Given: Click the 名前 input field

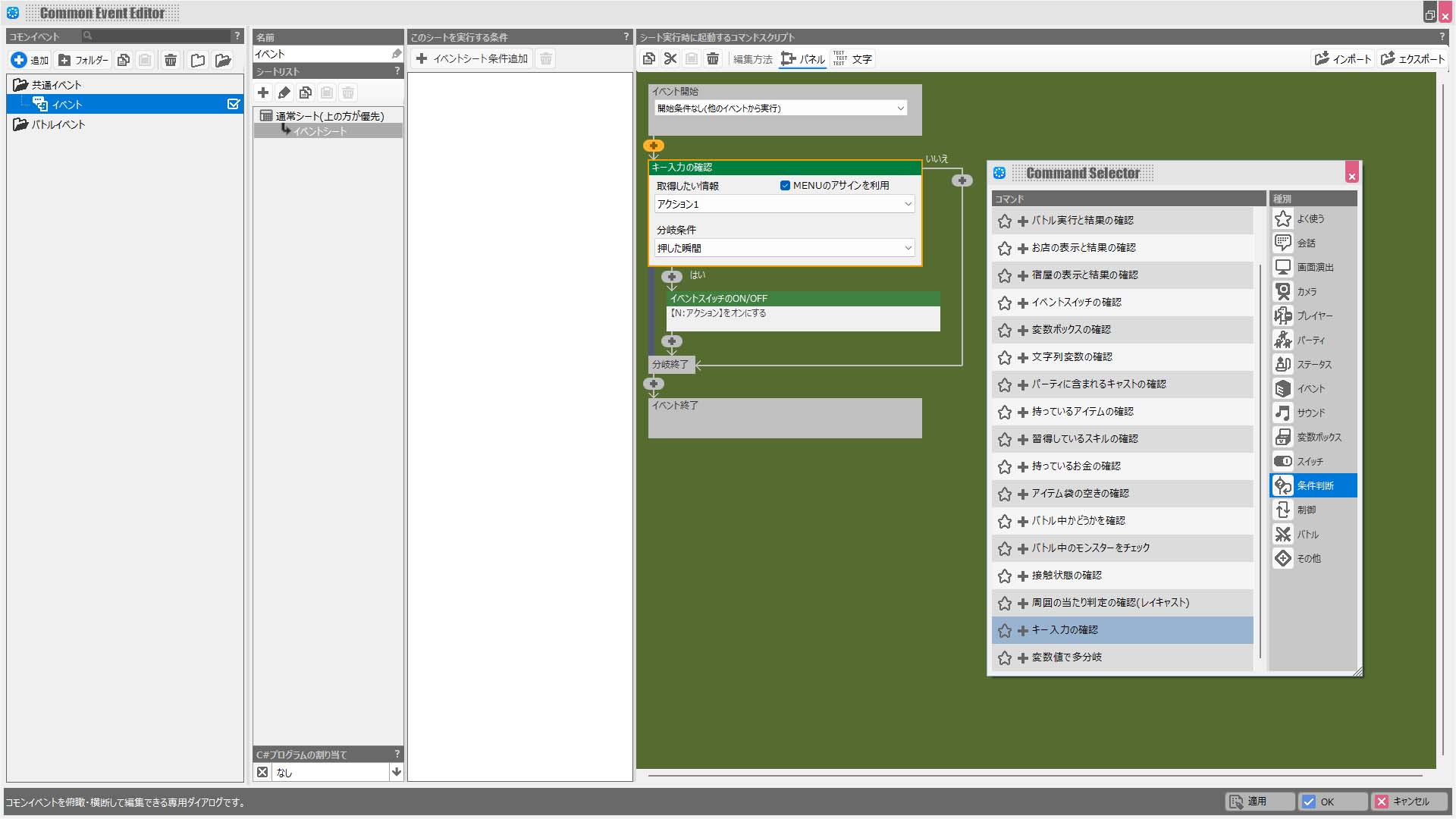Looking at the screenshot, I should pyautogui.click(x=322, y=54).
